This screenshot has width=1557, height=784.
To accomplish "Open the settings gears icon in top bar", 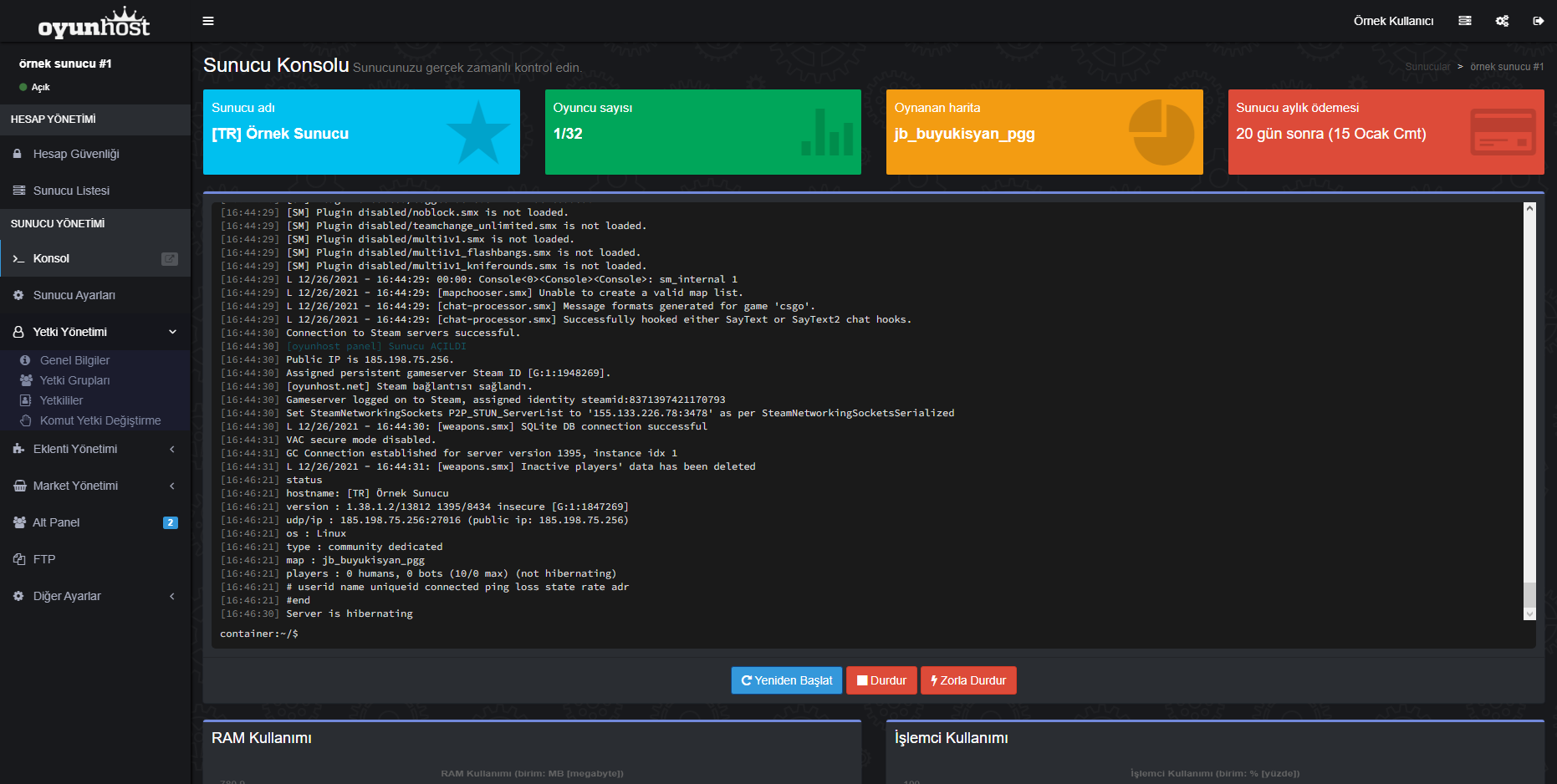I will (1502, 21).
